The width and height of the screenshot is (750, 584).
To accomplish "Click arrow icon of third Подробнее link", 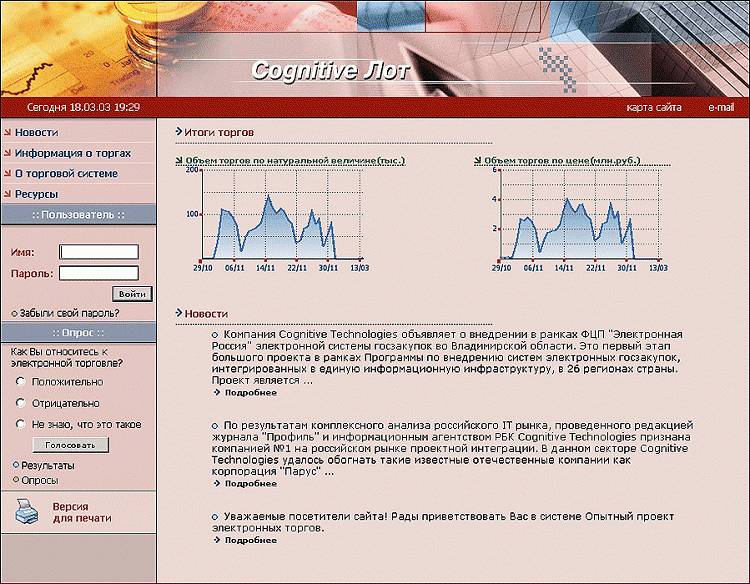I will [x=217, y=540].
